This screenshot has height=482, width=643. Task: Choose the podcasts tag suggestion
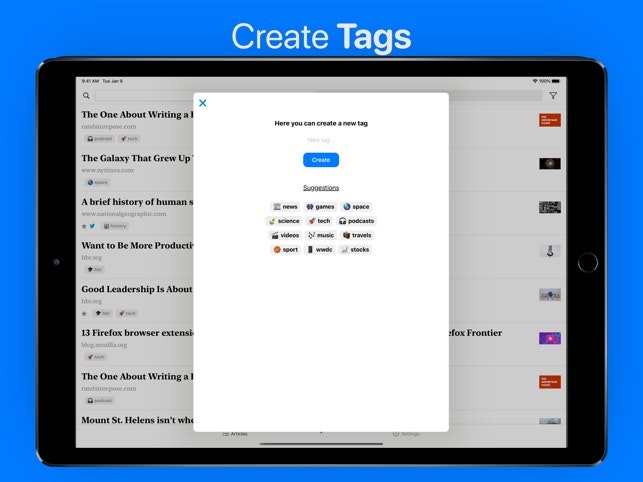pos(356,221)
